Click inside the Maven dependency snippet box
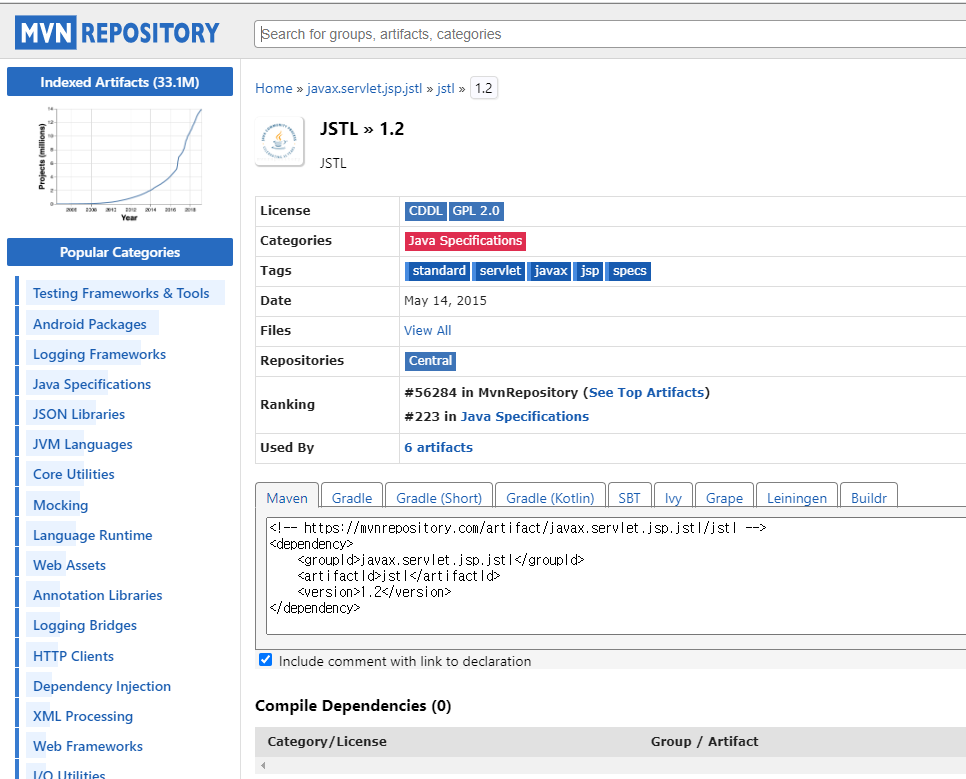966x779 pixels. pos(616,576)
